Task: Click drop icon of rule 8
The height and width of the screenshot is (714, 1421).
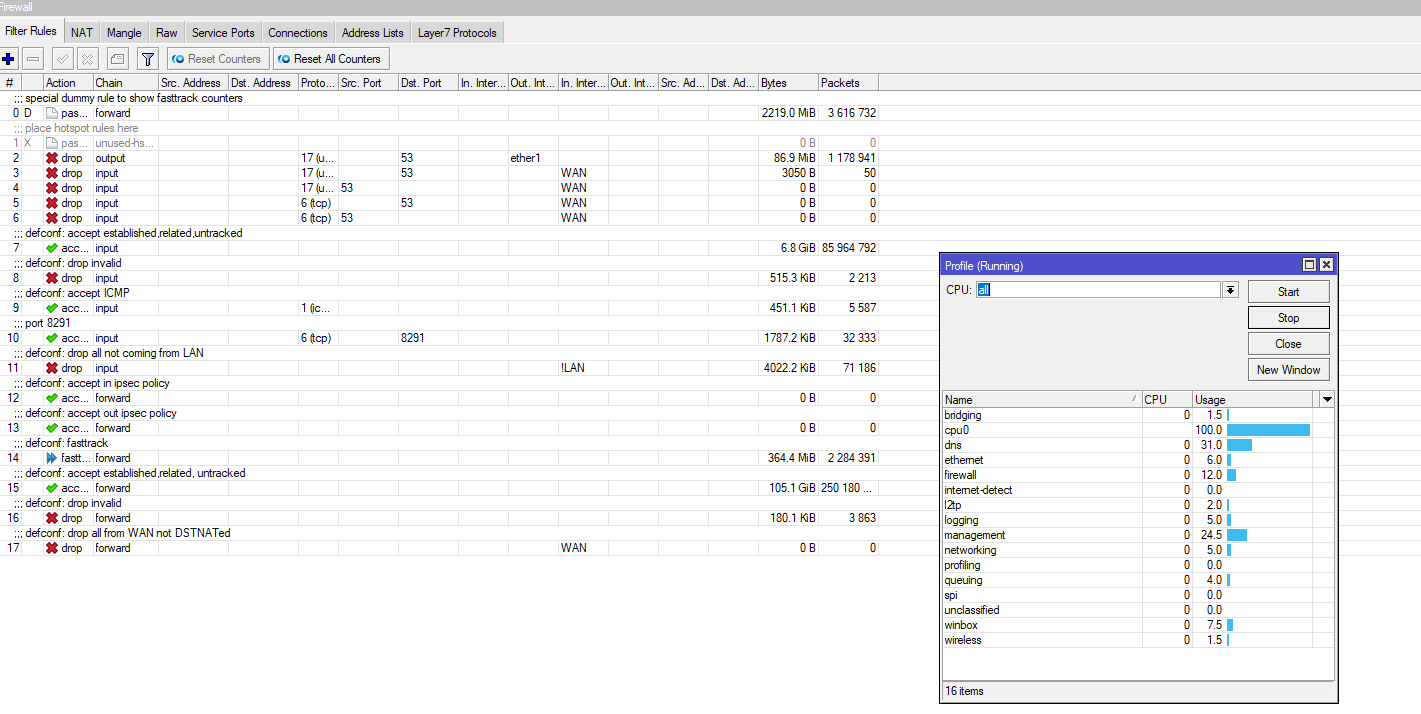Action: click(x=52, y=278)
